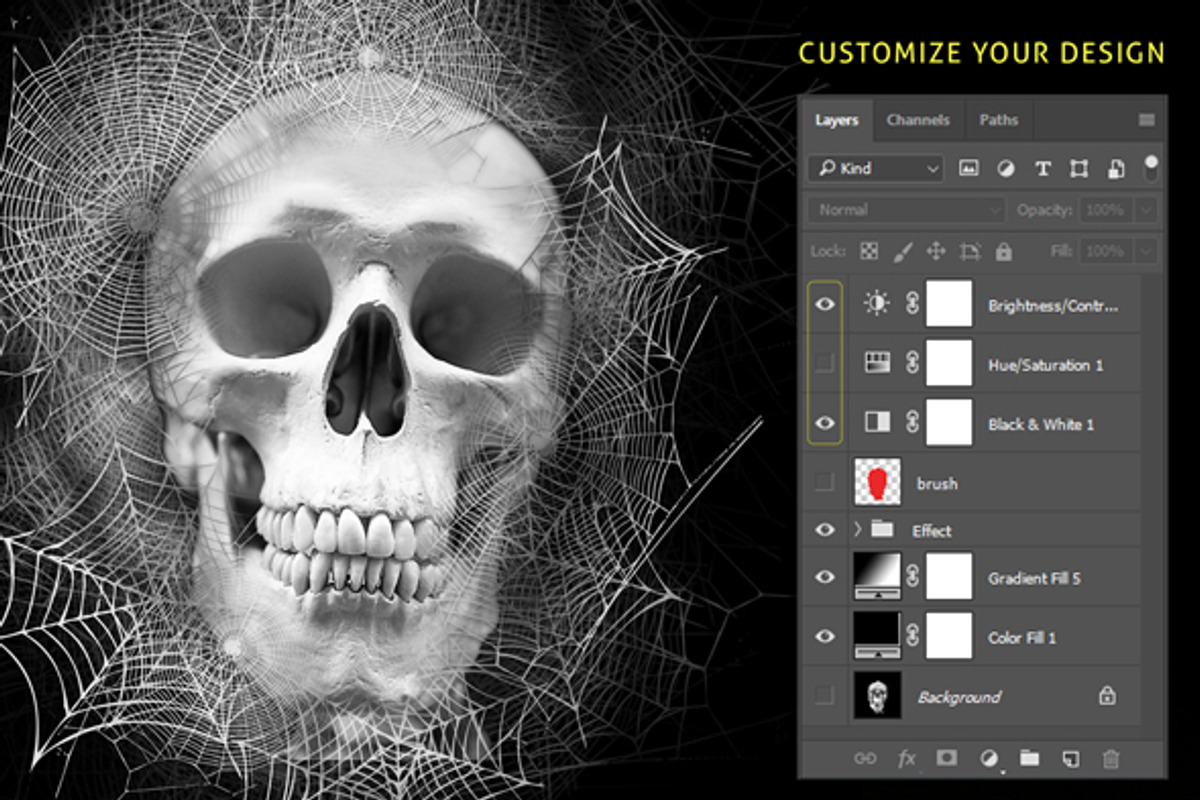Toggle layer filtering on/off switch

(x=1151, y=168)
